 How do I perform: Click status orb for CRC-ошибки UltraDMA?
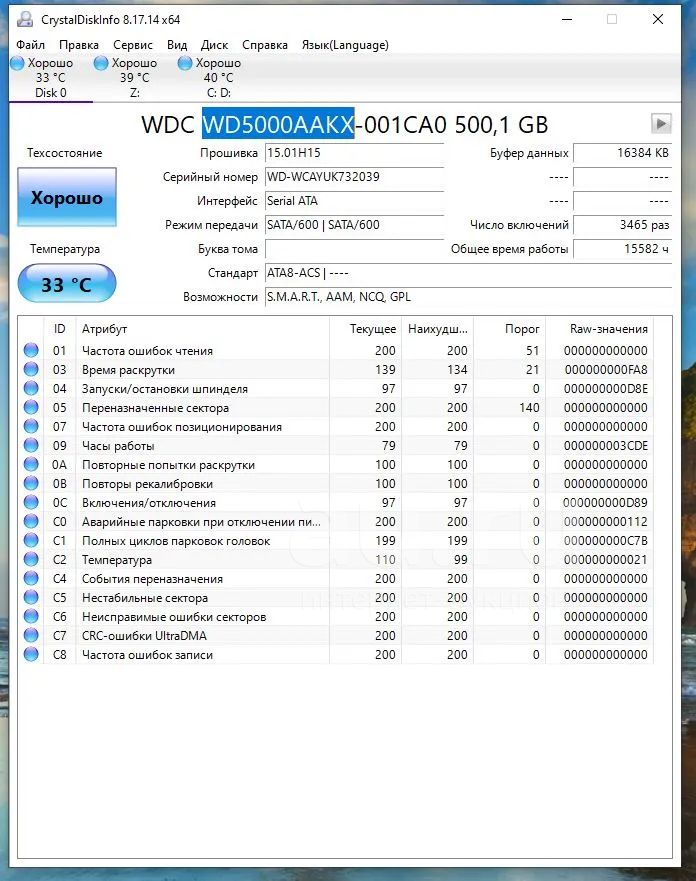click(x=31, y=635)
